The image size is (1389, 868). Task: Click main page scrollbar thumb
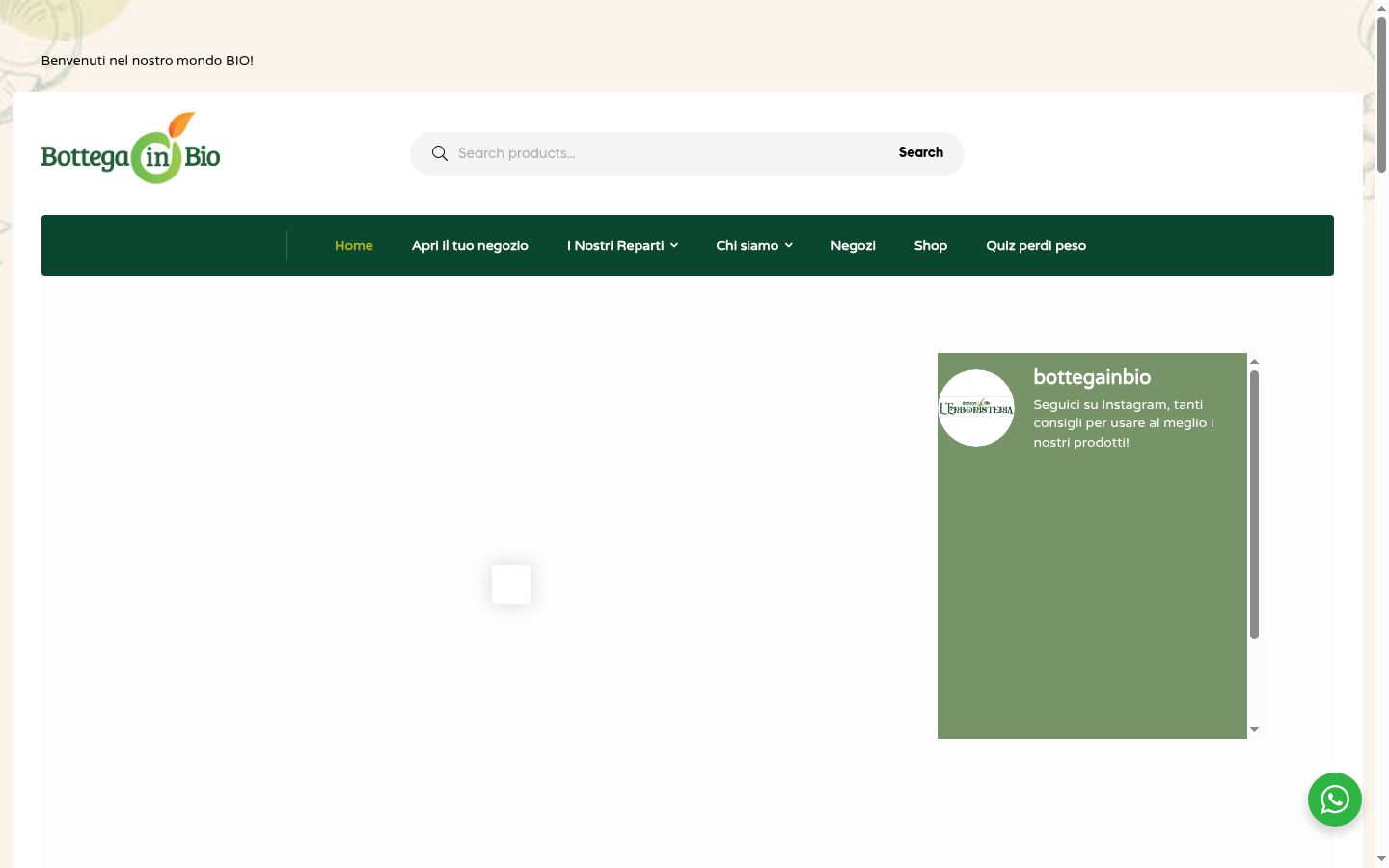pyautogui.click(x=1381, y=95)
